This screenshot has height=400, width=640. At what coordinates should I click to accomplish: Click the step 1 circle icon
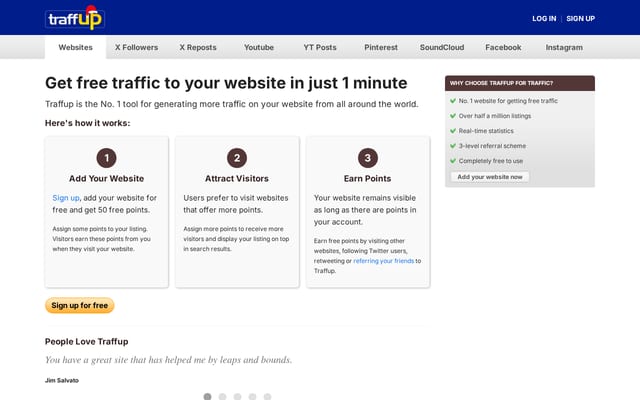coord(107,158)
